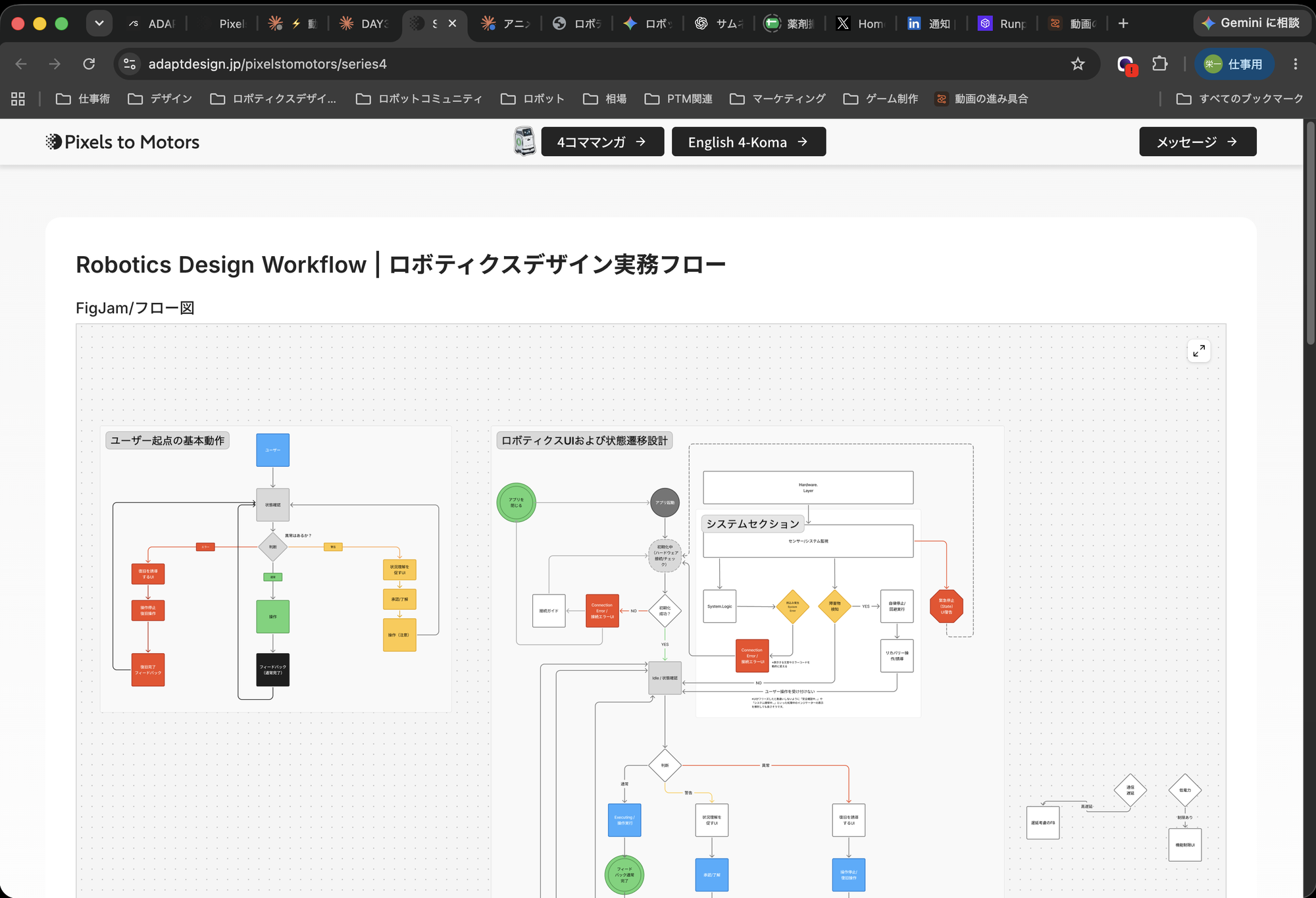Click the page vertical scrollbar
This screenshot has height=898, width=1316.
click(x=1310, y=232)
